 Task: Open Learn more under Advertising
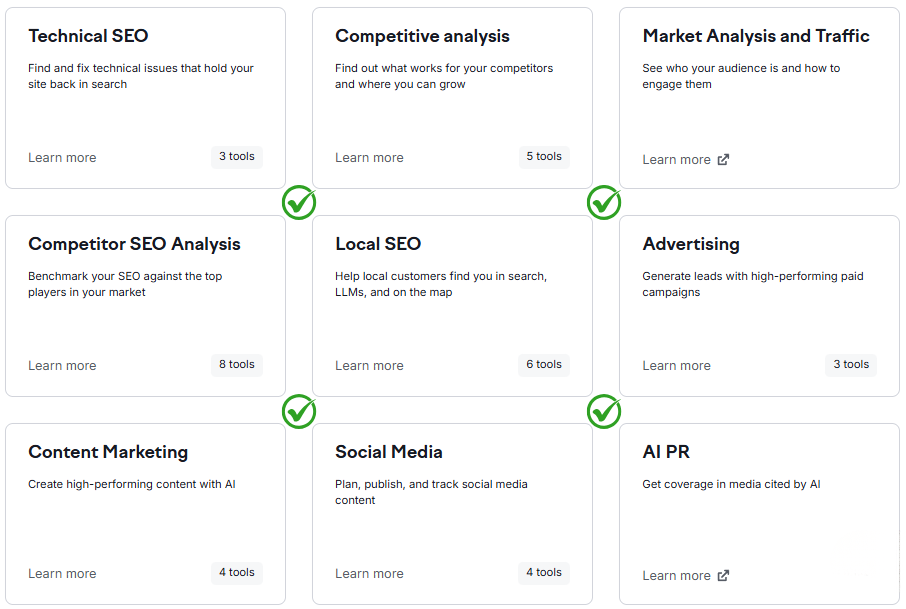tap(676, 365)
